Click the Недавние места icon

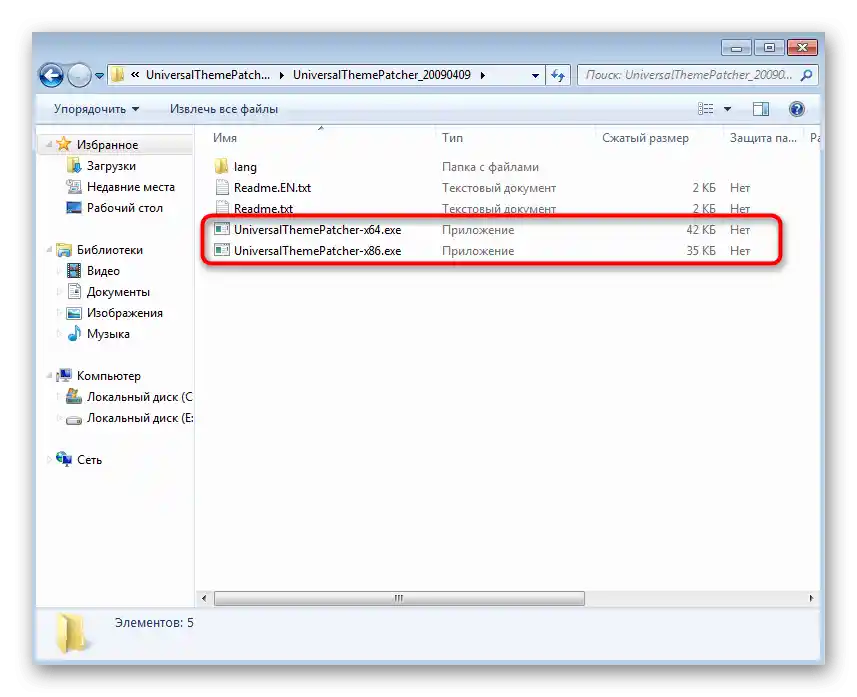74,186
